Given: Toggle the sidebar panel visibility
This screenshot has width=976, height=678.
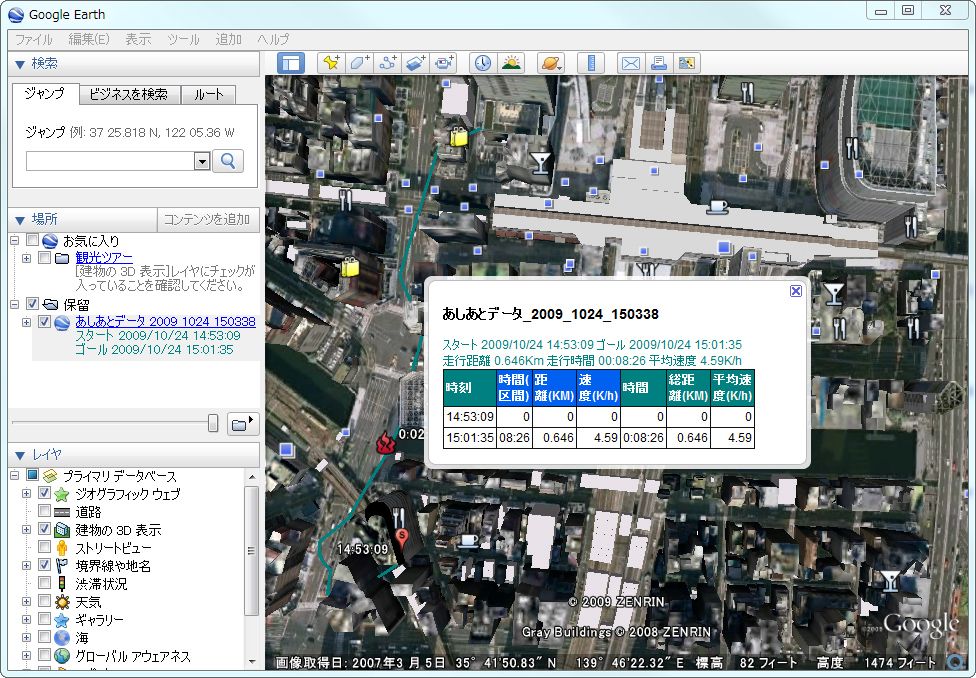Looking at the screenshot, I should [x=291, y=62].
